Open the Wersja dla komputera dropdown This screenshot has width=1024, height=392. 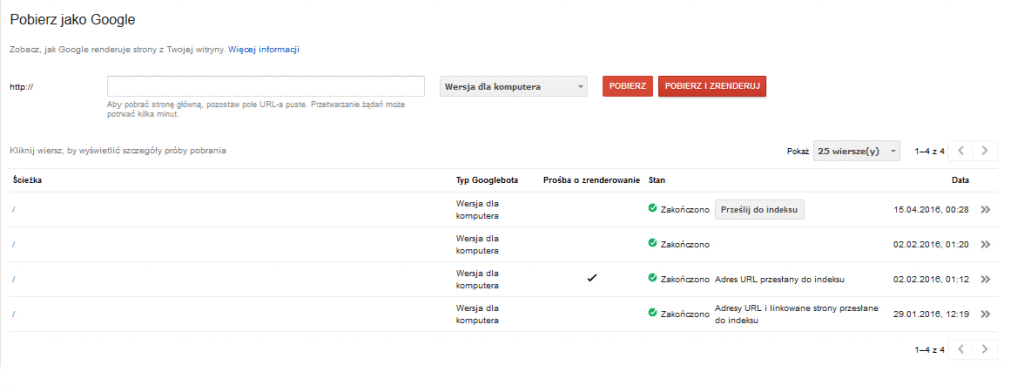coord(514,86)
